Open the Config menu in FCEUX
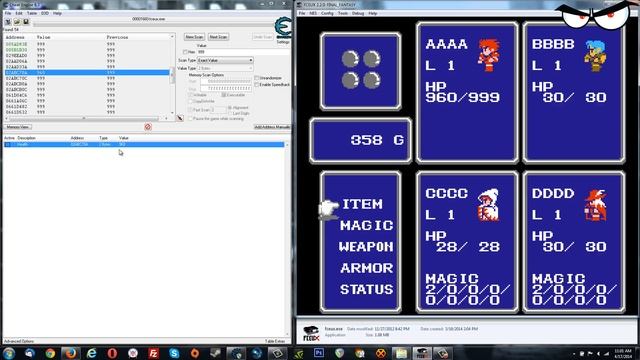Viewport: 640px width, 360px height. (327, 13)
